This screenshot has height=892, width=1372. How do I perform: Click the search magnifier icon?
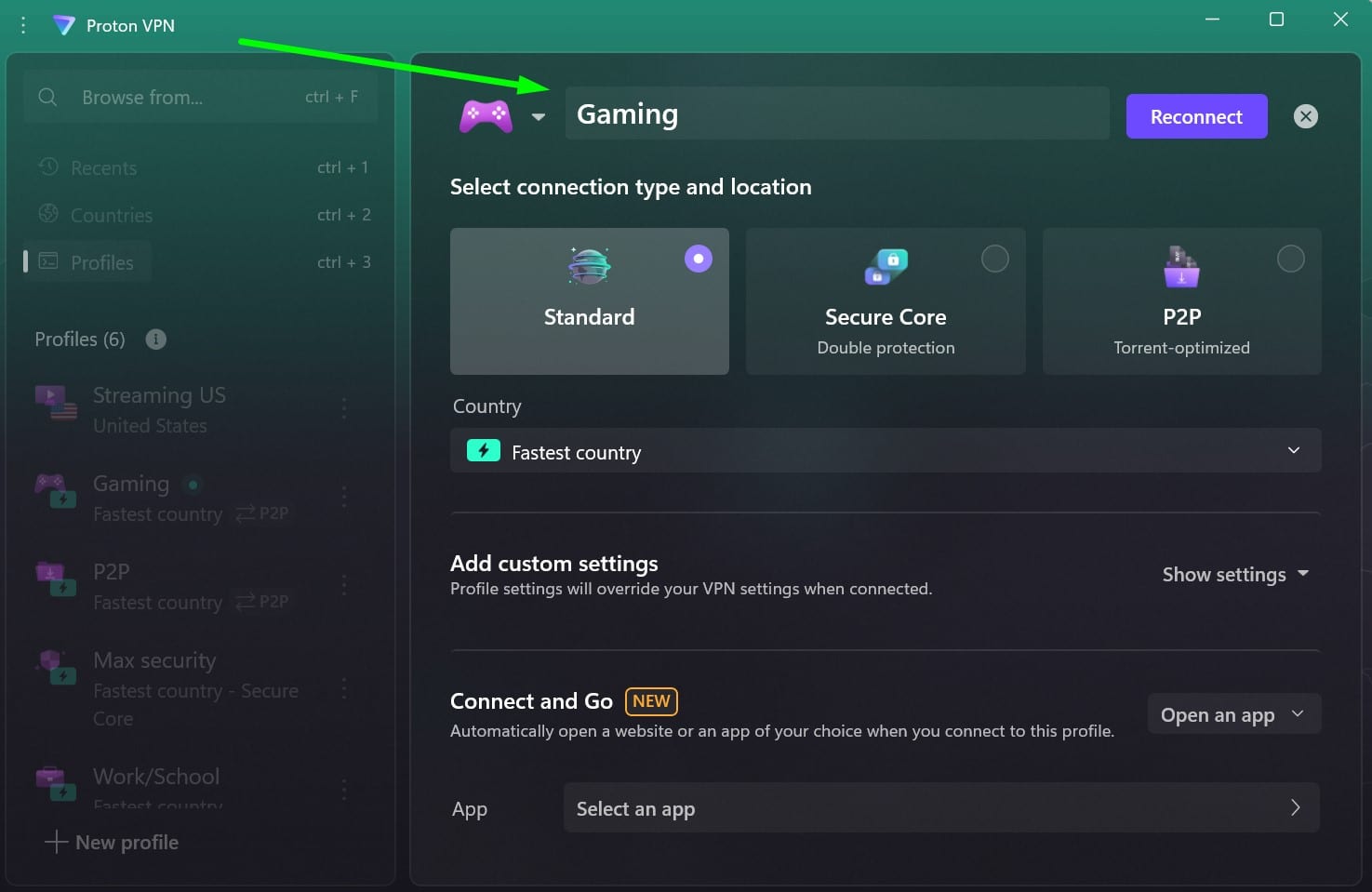coord(47,97)
